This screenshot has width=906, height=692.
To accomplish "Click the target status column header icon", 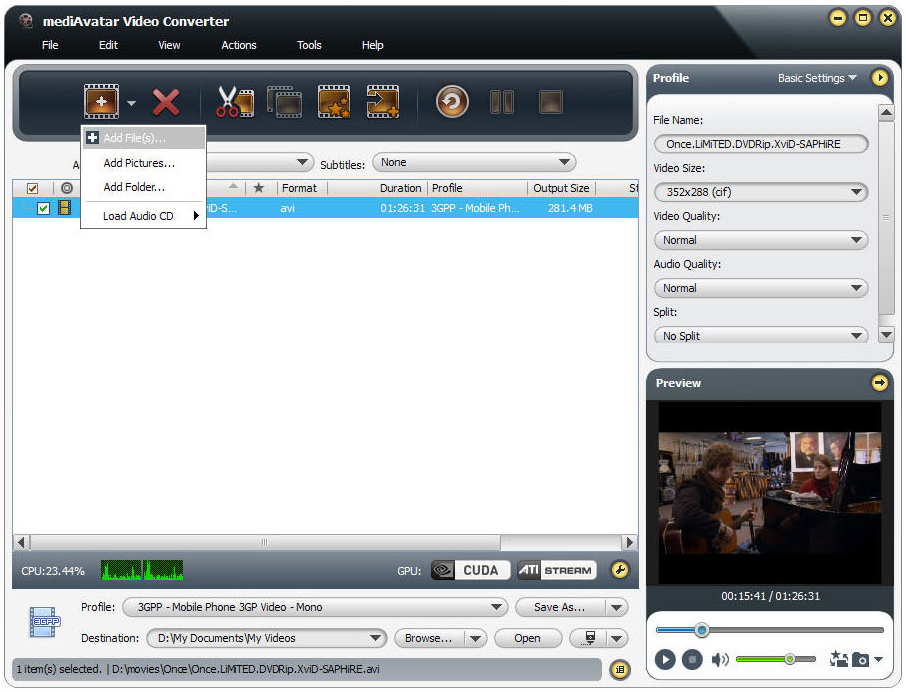I will point(67,188).
